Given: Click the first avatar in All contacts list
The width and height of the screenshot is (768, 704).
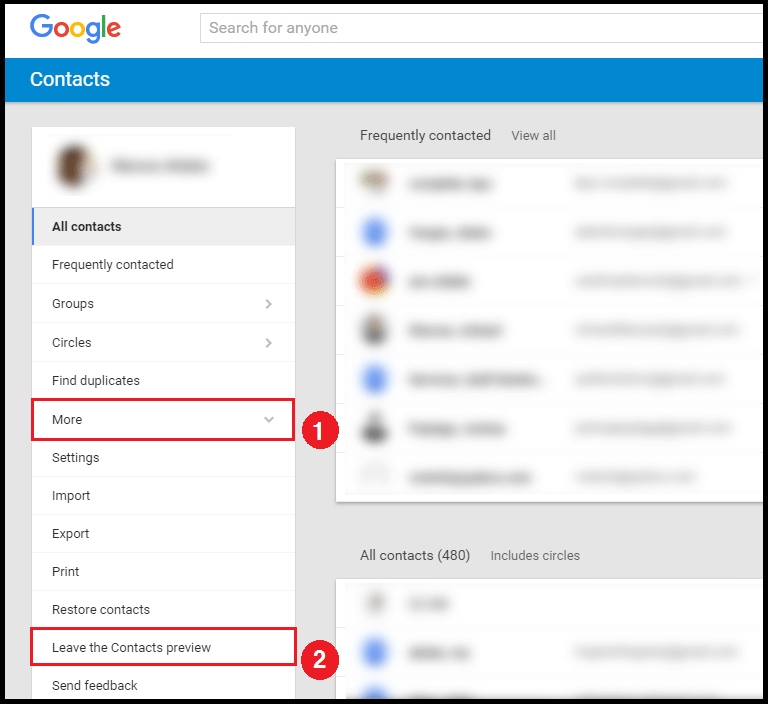Looking at the screenshot, I should [375, 603].
